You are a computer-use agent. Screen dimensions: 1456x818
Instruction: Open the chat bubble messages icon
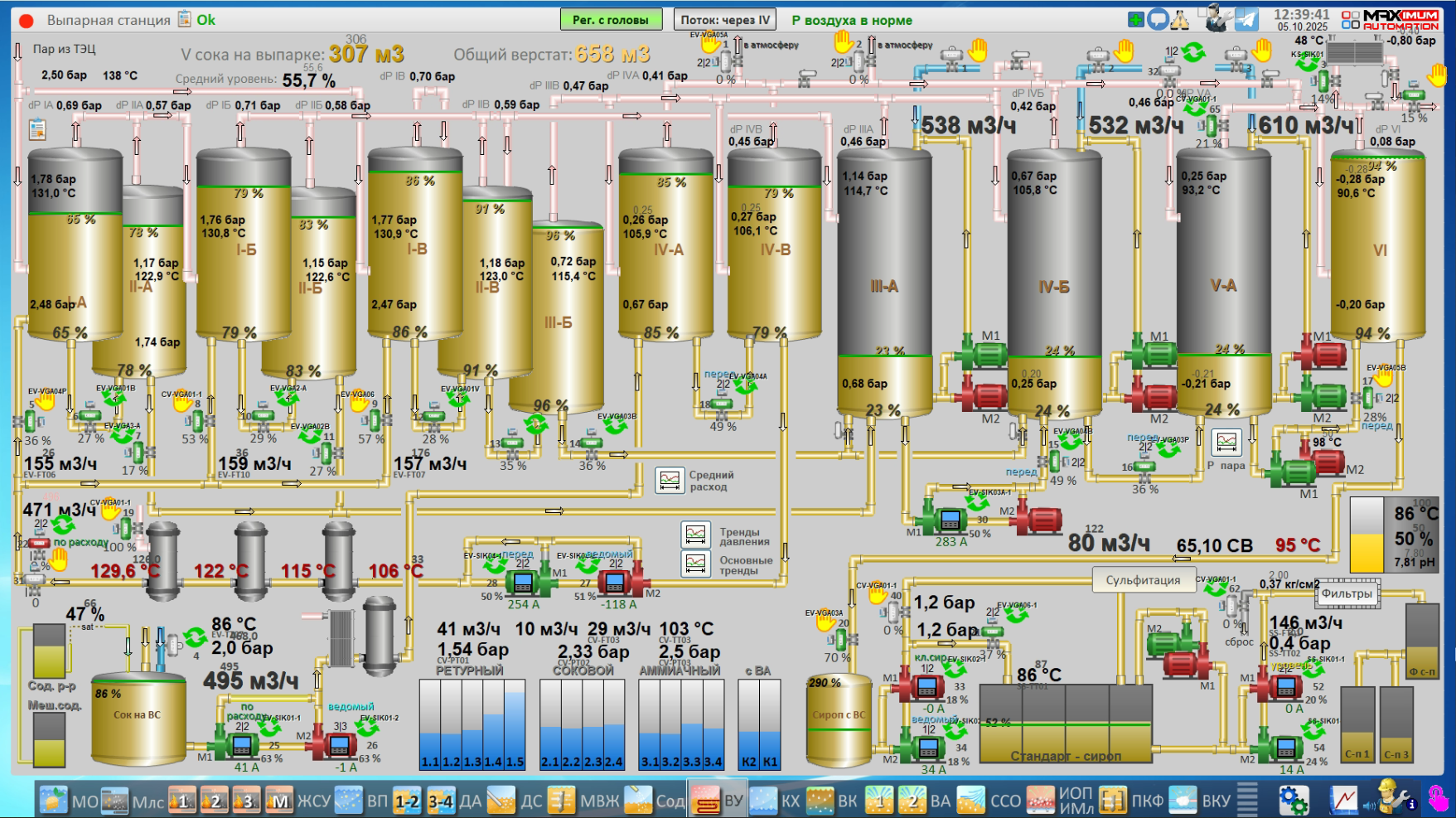pos(1158,20)
